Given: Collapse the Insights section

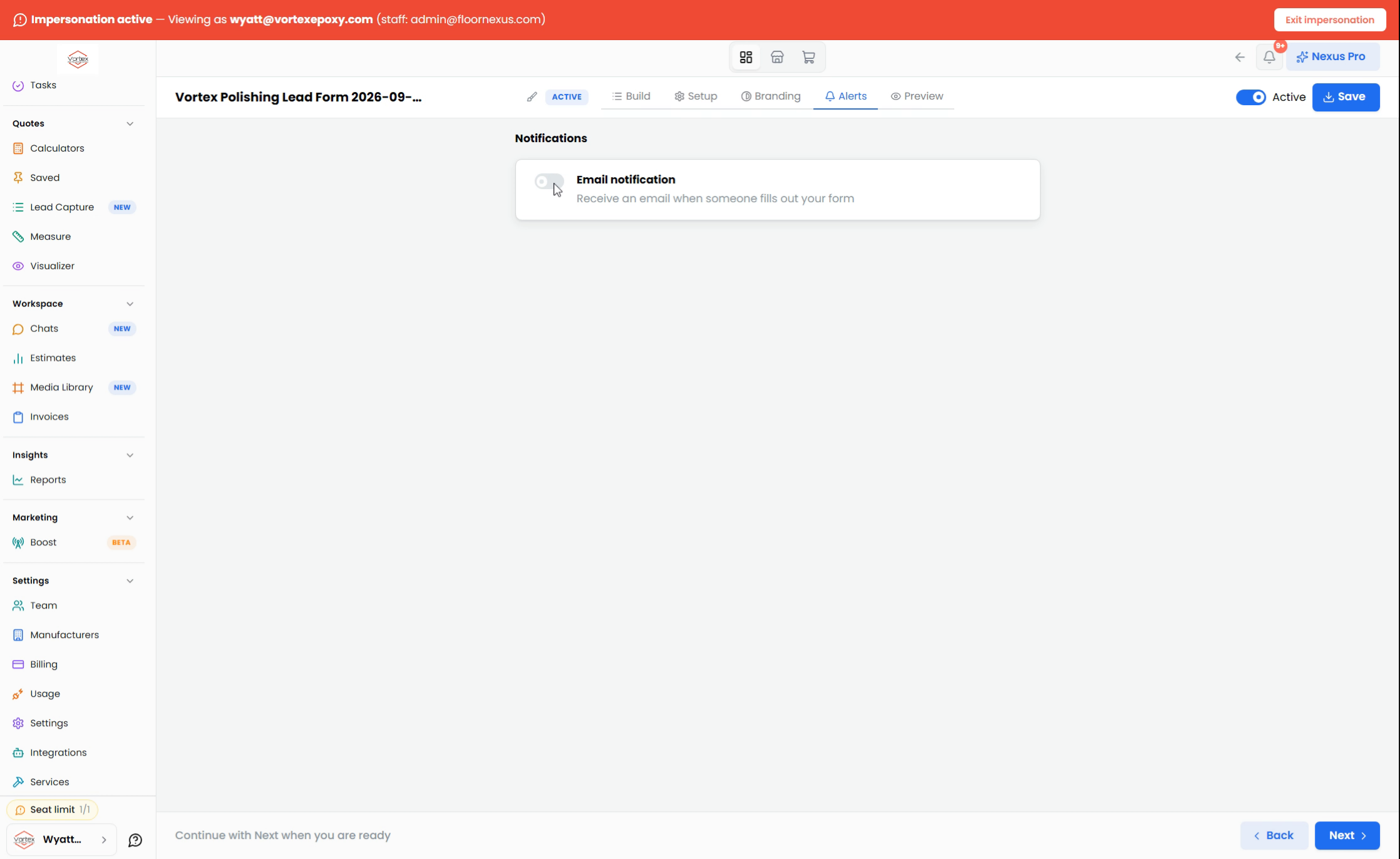Looking at the screenshot, I should coord(130,455).
